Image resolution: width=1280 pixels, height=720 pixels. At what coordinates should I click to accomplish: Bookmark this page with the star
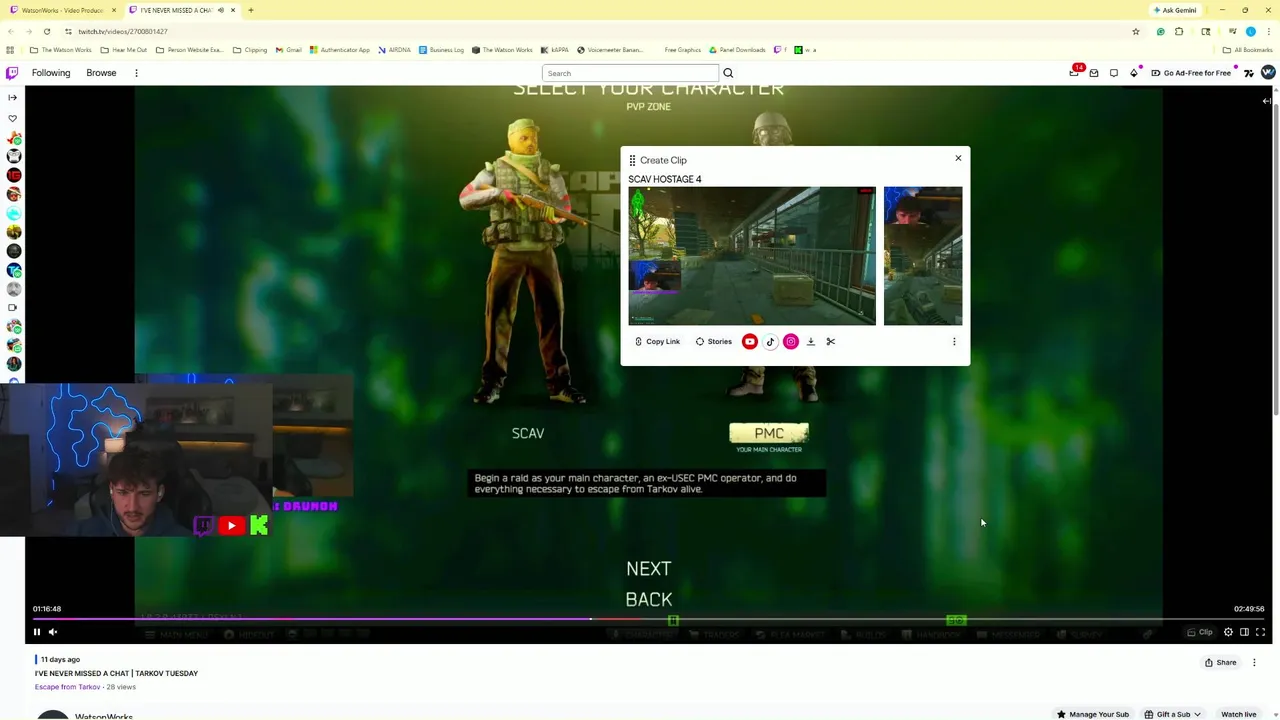1136,31
